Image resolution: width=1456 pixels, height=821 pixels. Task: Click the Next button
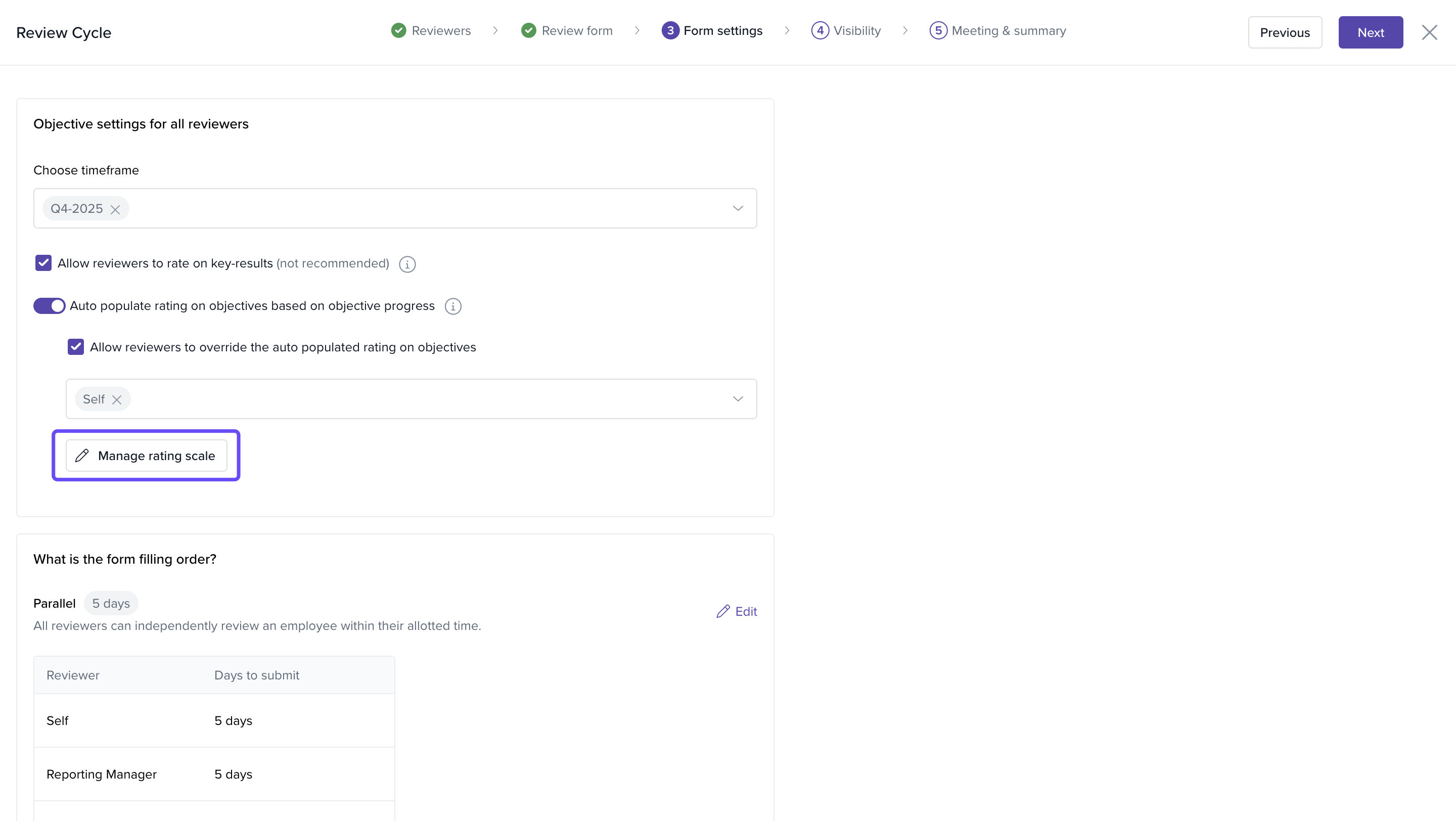1370,32
